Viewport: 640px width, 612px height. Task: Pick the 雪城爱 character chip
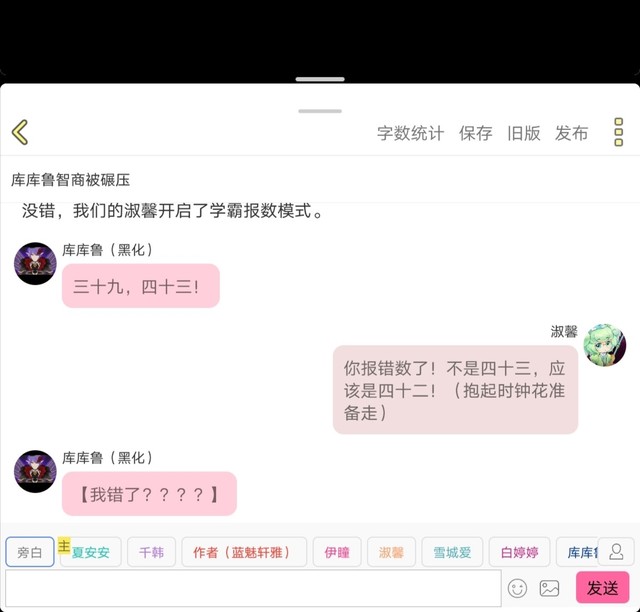(452, 552)
